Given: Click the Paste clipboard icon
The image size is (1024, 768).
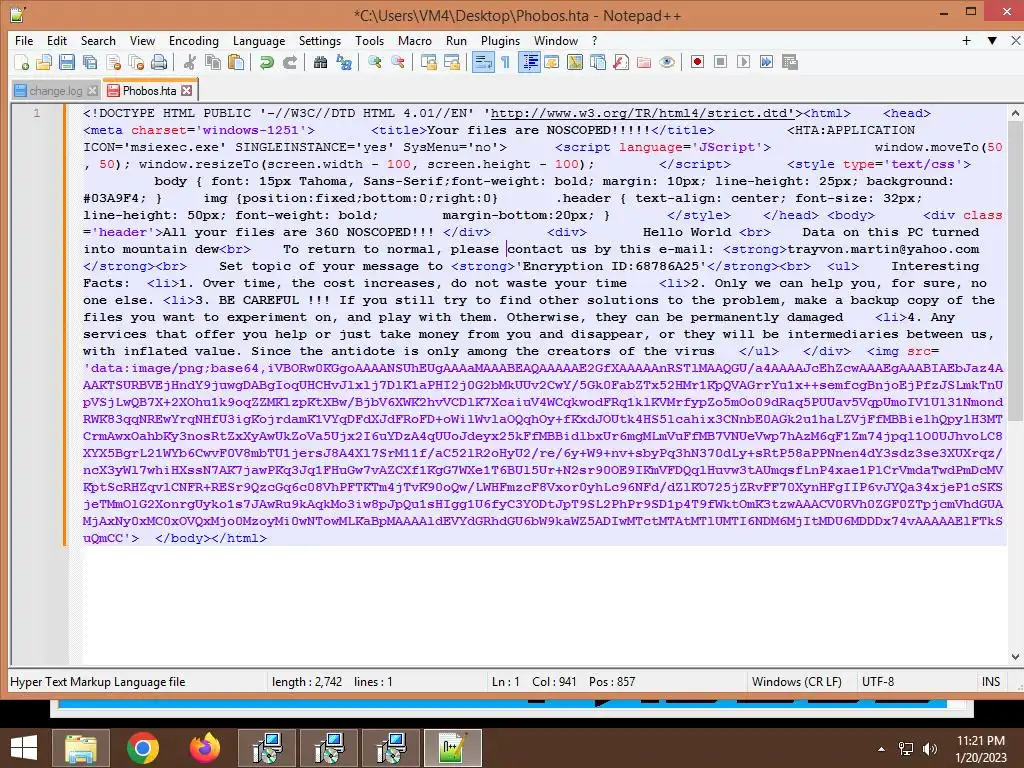Looking at the screenshot, I should (x=236, y=62).
